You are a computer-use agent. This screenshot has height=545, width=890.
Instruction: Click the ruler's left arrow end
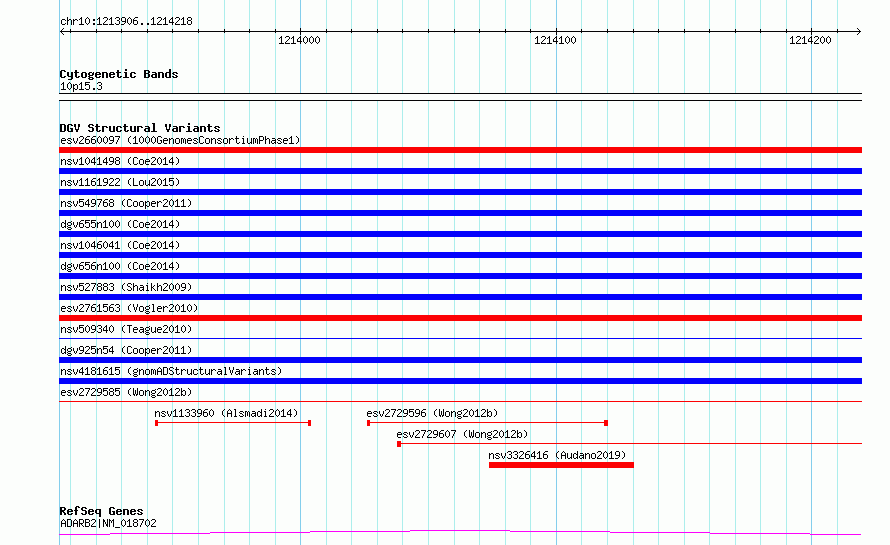62,31
